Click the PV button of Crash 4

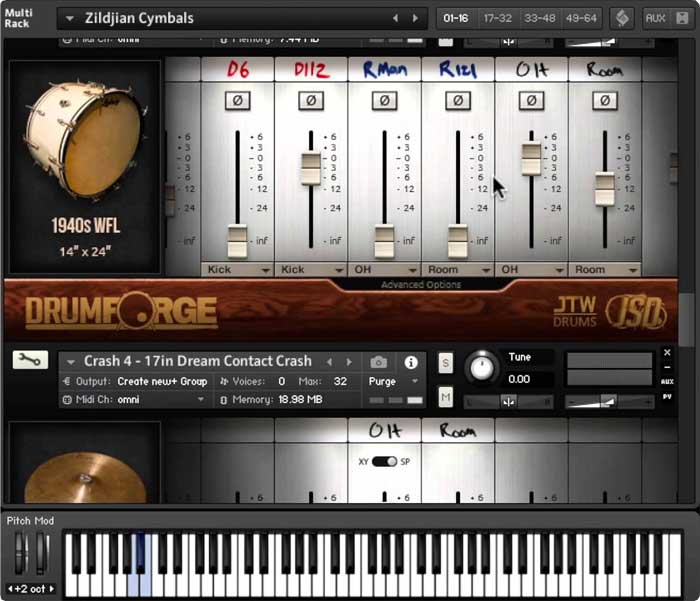coord(667,396)
